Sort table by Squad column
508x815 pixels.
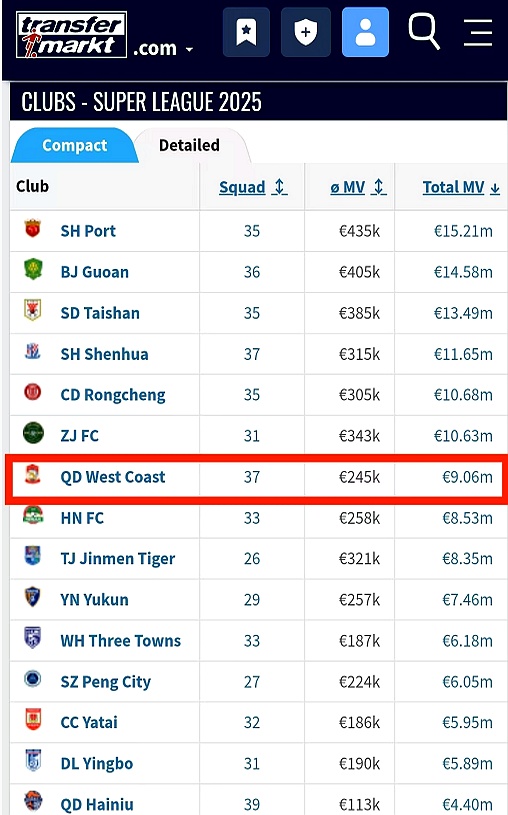(253, 187)
